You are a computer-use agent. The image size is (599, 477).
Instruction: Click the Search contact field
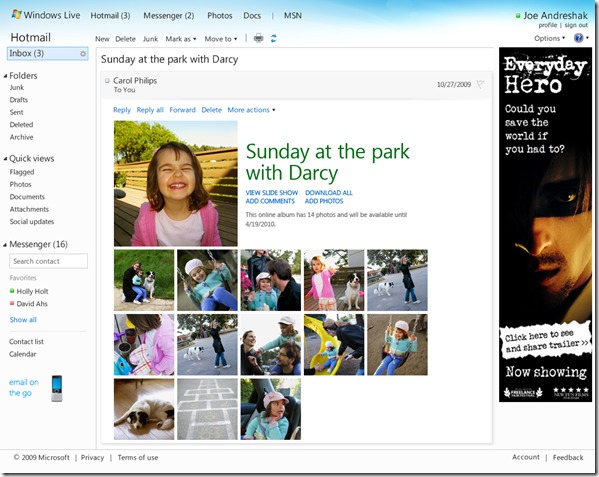[x=49, y=261]
